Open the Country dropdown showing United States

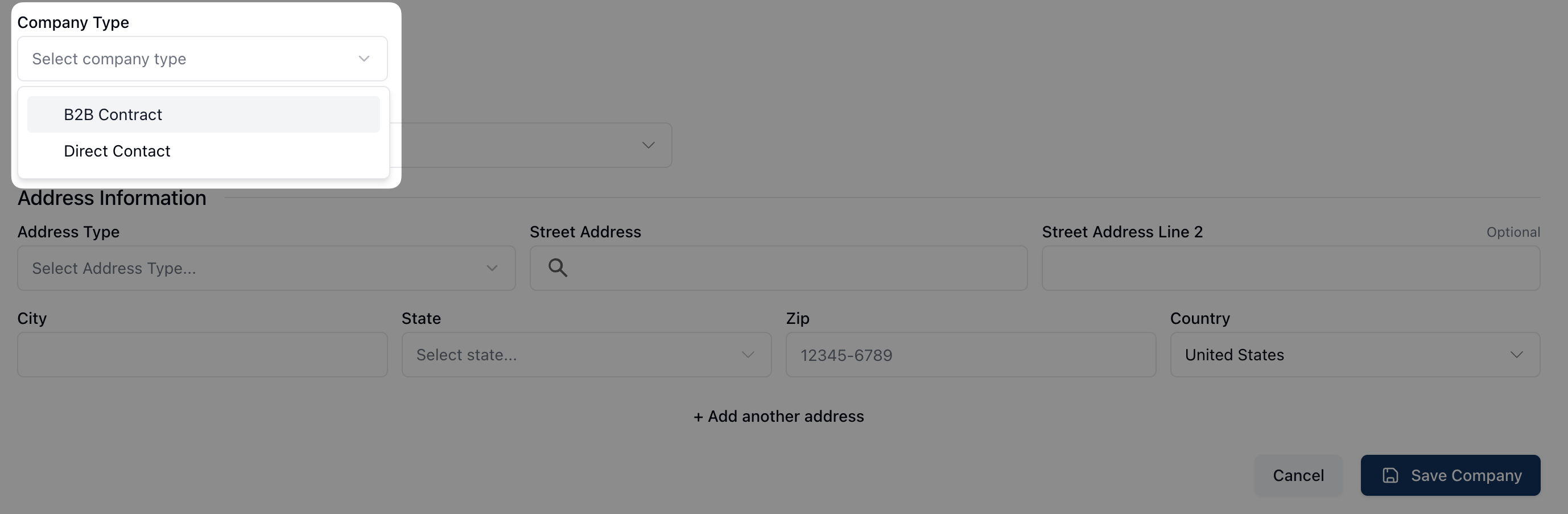[x=1339, y=355]
